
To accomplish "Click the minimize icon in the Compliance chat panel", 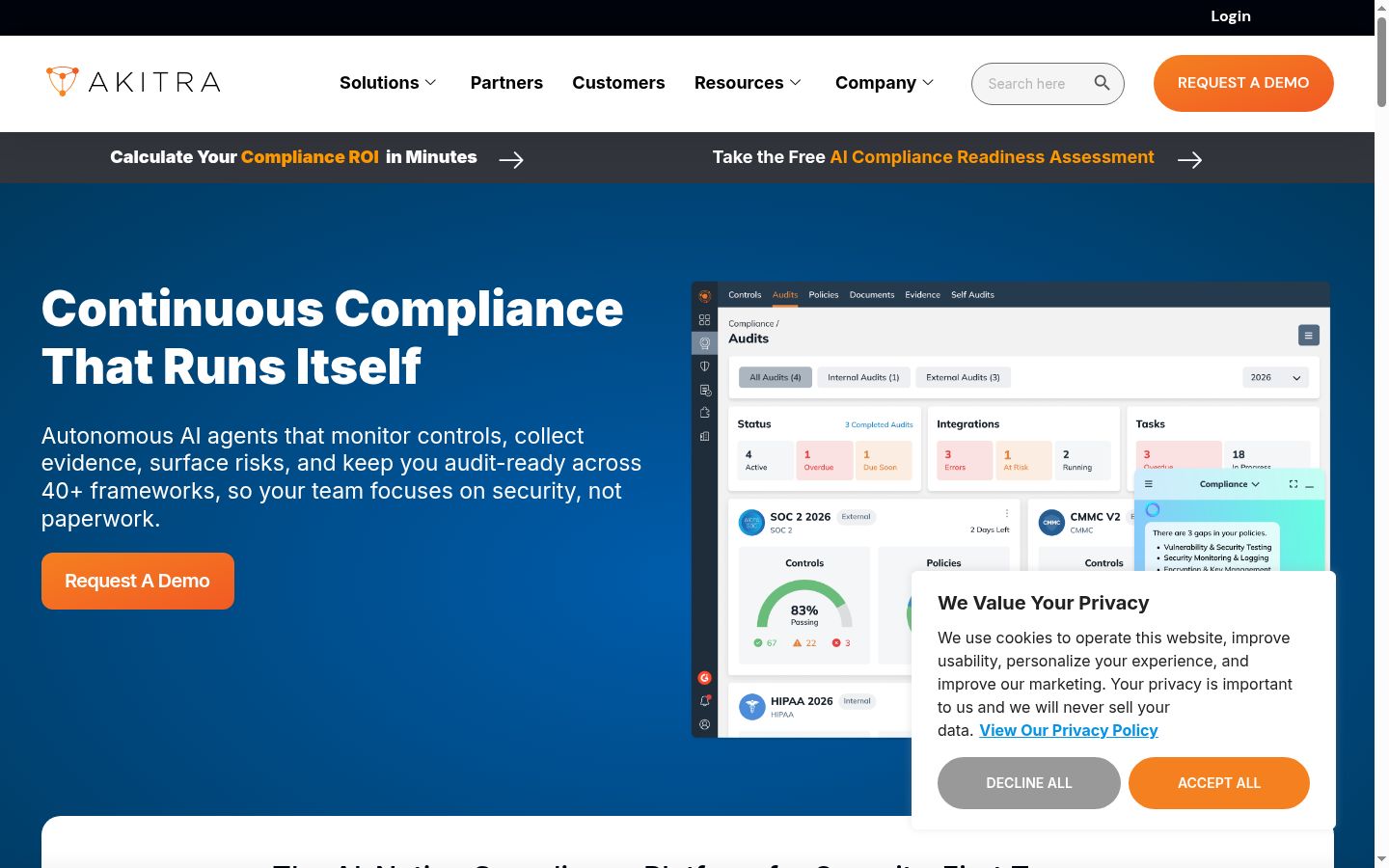I will click(x=1310, y=485).
